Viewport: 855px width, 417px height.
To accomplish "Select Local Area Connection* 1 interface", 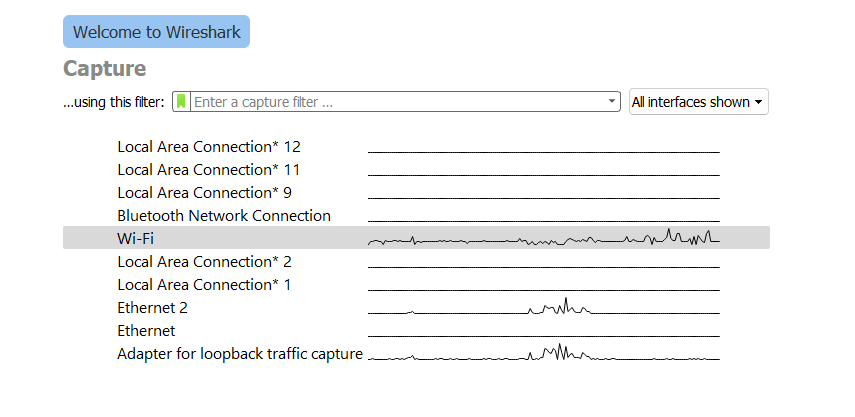I will [204, 284].
